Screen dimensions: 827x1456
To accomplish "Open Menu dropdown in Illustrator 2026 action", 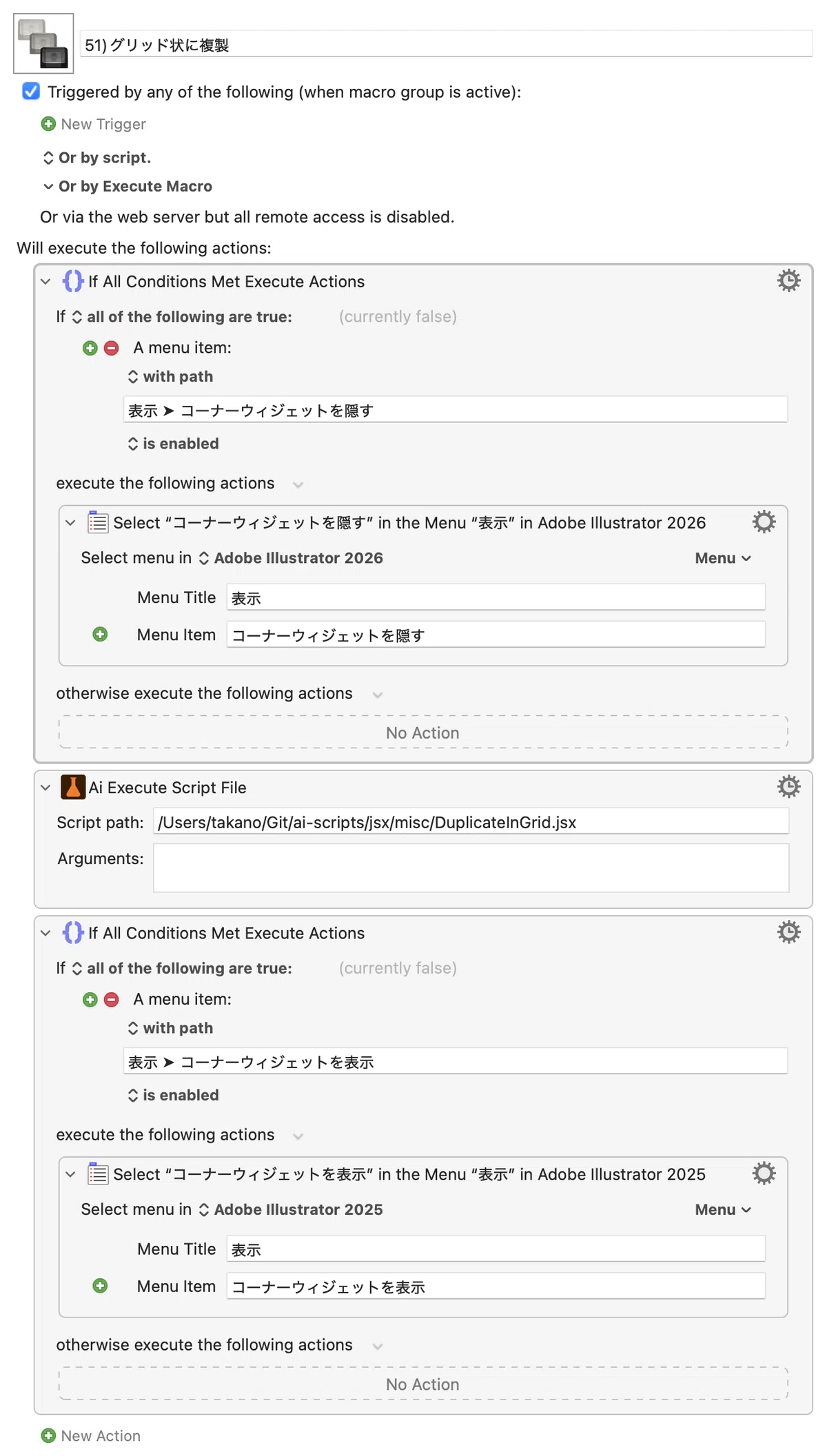I will click(x=723, y=558).
